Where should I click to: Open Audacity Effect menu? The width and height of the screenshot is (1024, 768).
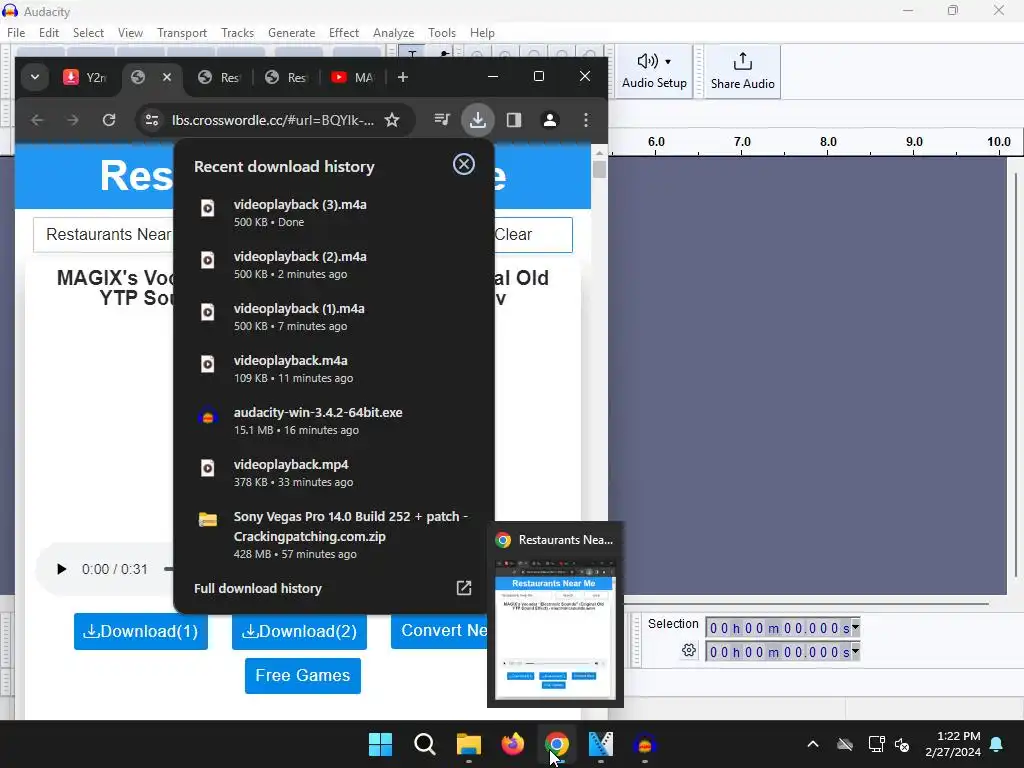pos(344,33)
